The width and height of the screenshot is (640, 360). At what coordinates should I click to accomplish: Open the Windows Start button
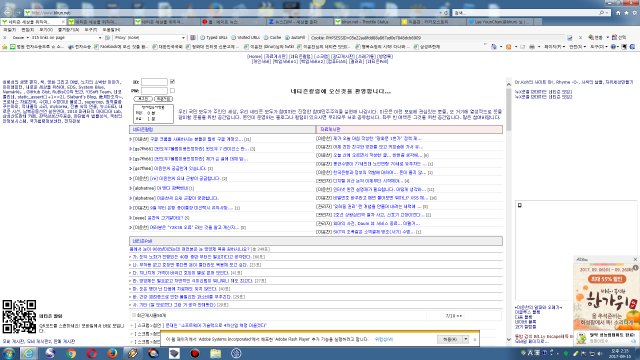point(9,353)
